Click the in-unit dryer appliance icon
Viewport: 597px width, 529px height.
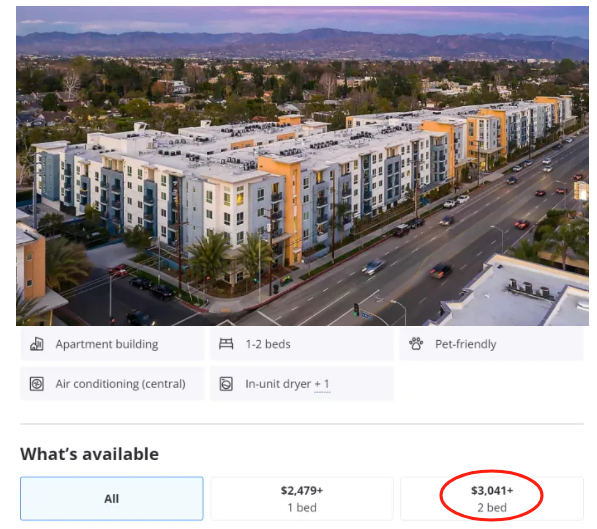point(226,384)
